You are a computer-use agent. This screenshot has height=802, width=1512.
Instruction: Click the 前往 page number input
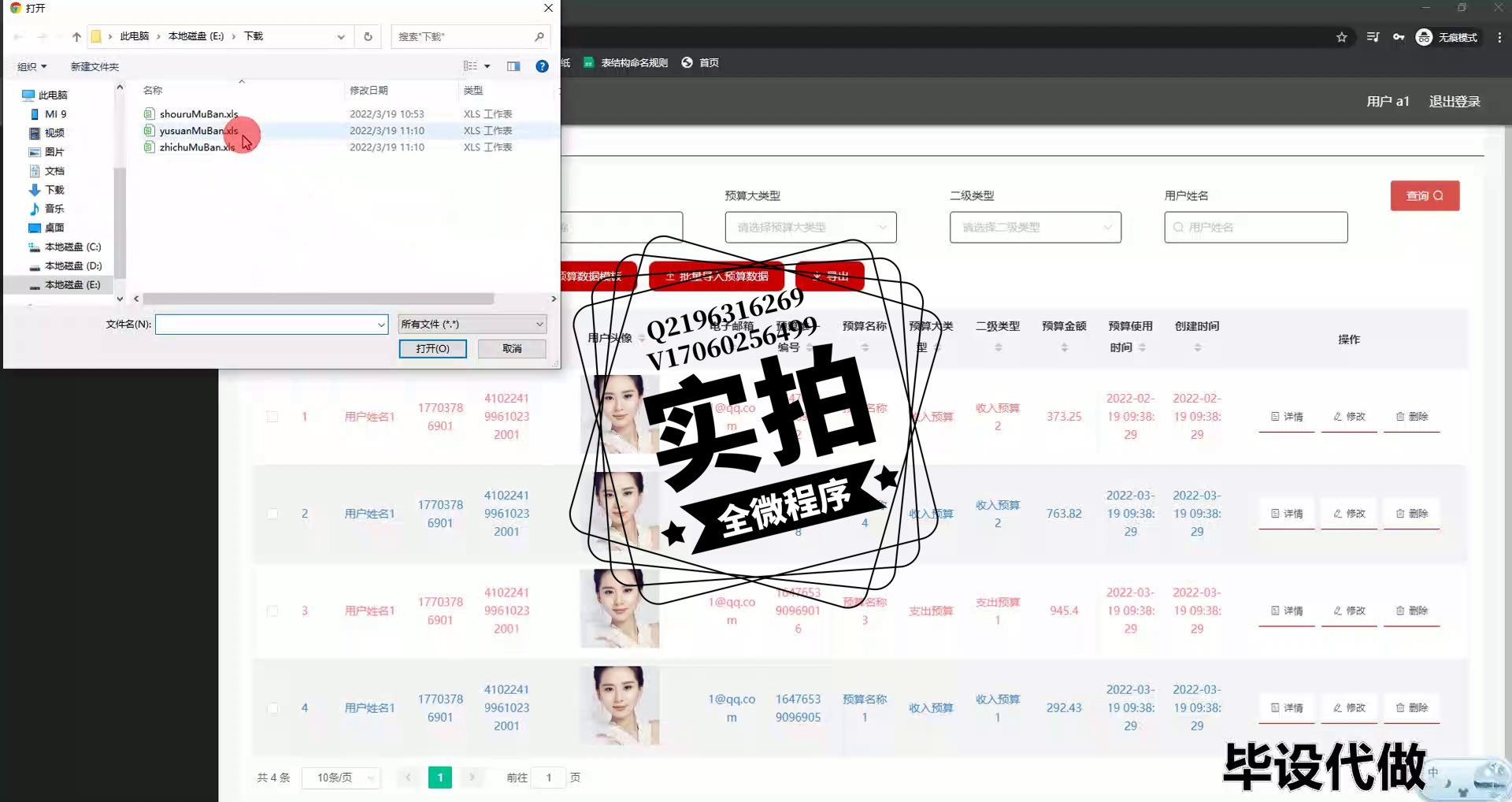pos(549,778)
